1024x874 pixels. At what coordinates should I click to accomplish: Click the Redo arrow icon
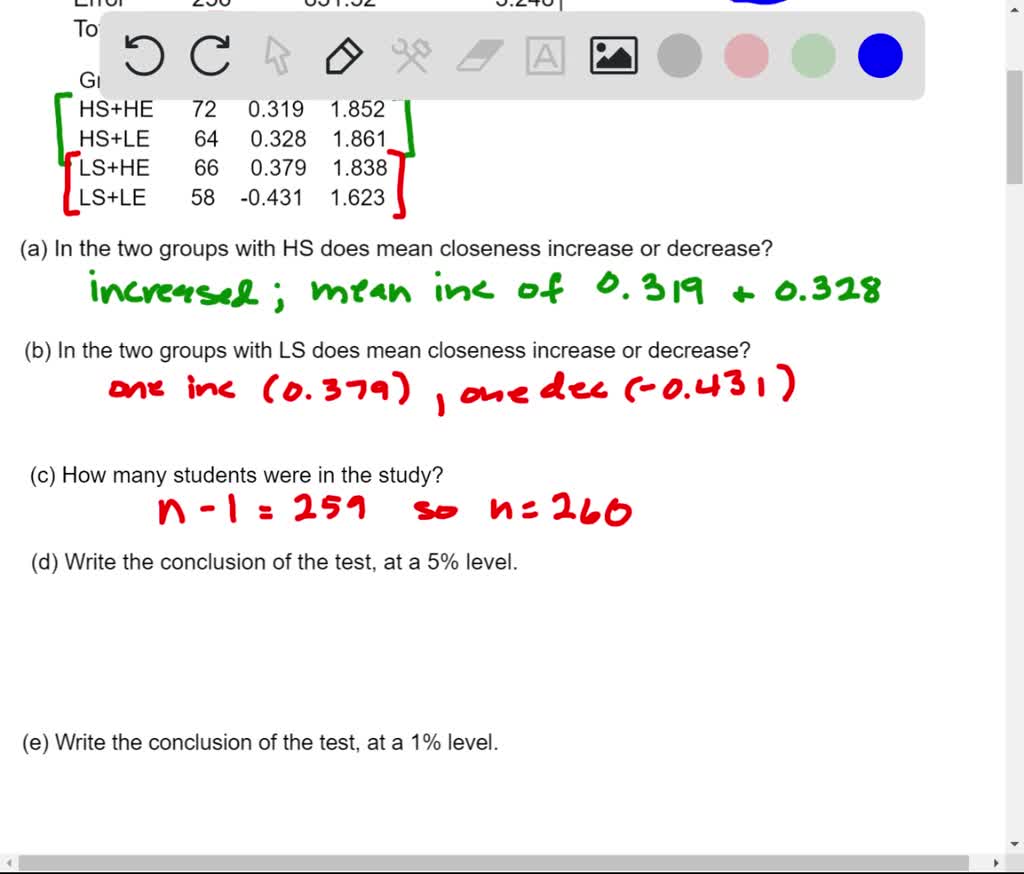click(210, 56)
